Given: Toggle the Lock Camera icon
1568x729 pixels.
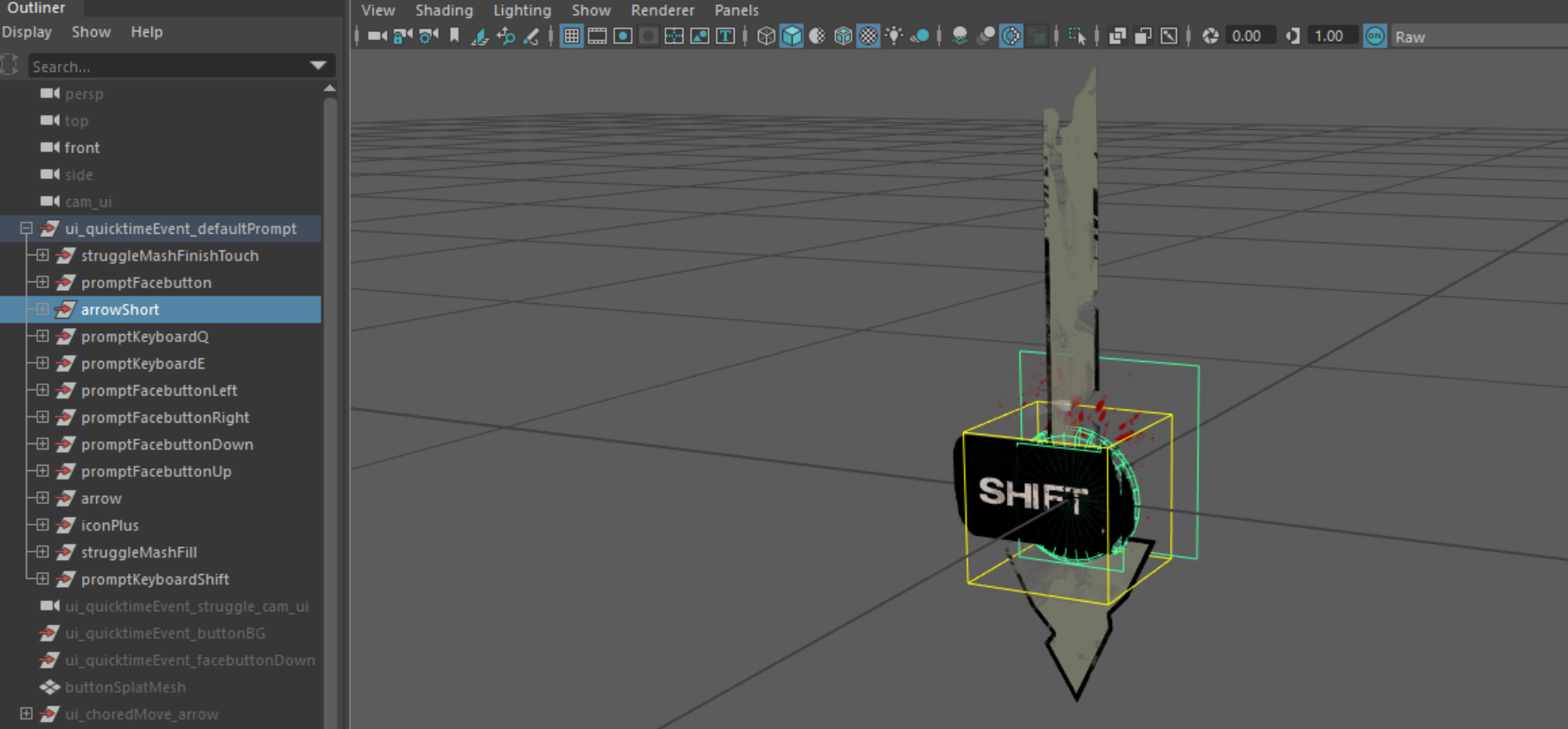Looking at the screenshot, I should tap(402, 36).
